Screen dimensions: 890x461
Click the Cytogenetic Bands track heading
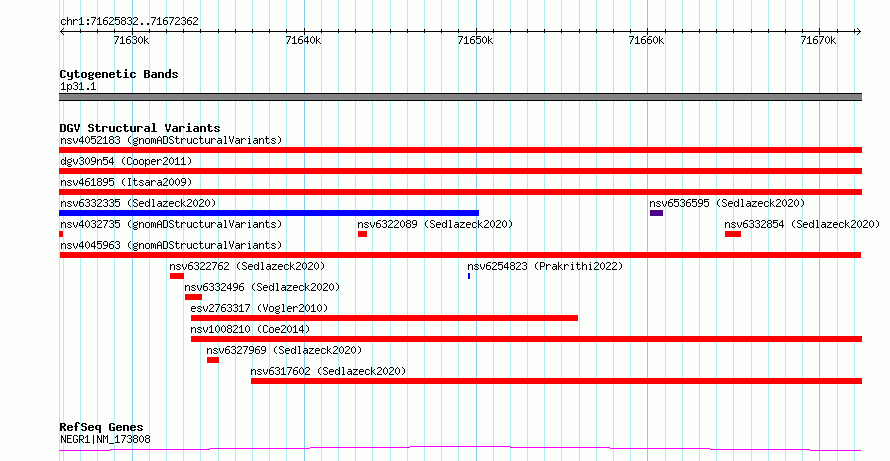119,74
